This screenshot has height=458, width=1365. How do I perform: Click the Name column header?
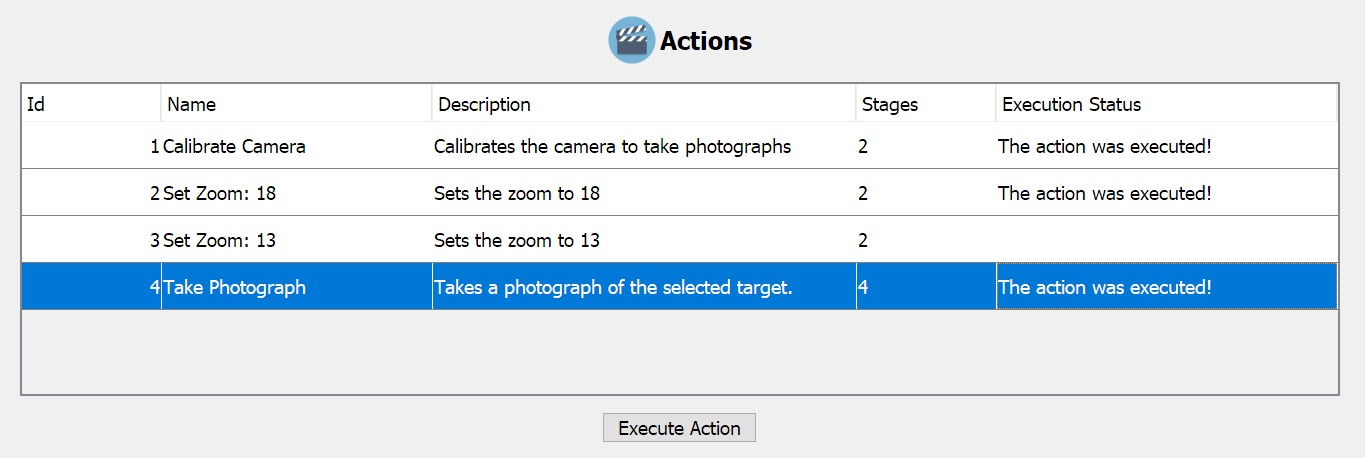tap(296, 104)
